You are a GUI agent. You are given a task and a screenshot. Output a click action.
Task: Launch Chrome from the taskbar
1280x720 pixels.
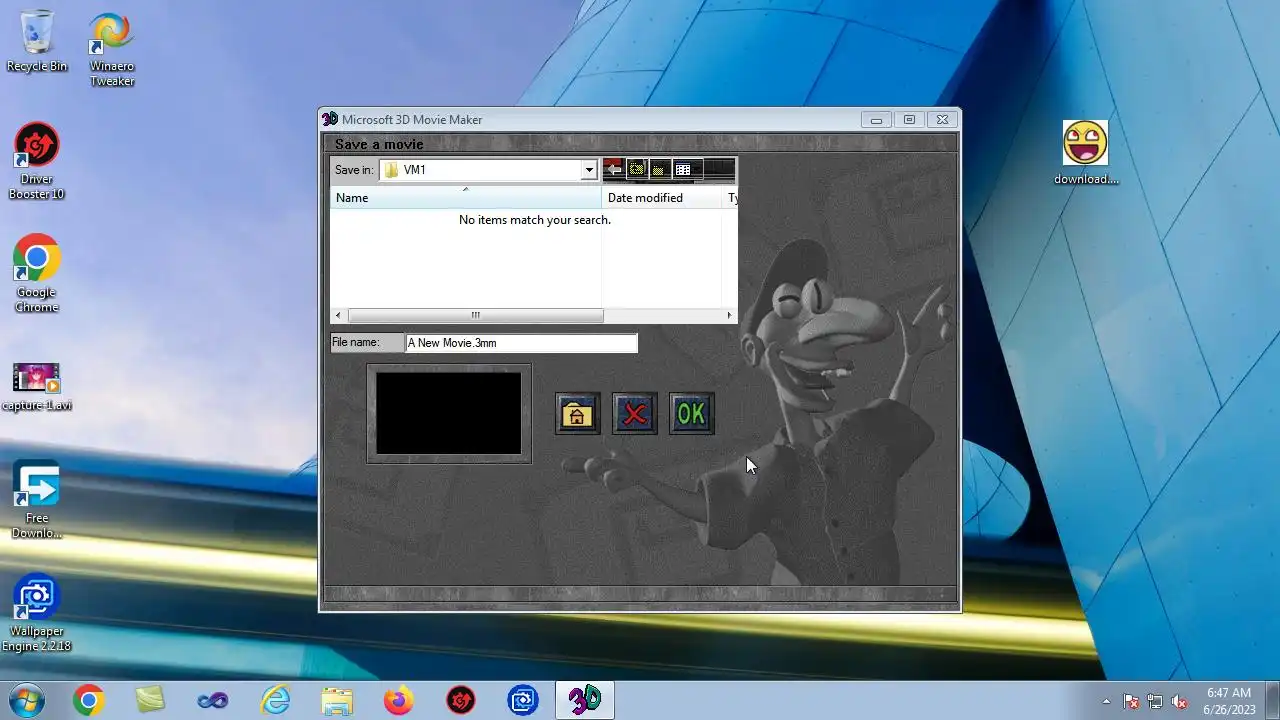point(88,700)
